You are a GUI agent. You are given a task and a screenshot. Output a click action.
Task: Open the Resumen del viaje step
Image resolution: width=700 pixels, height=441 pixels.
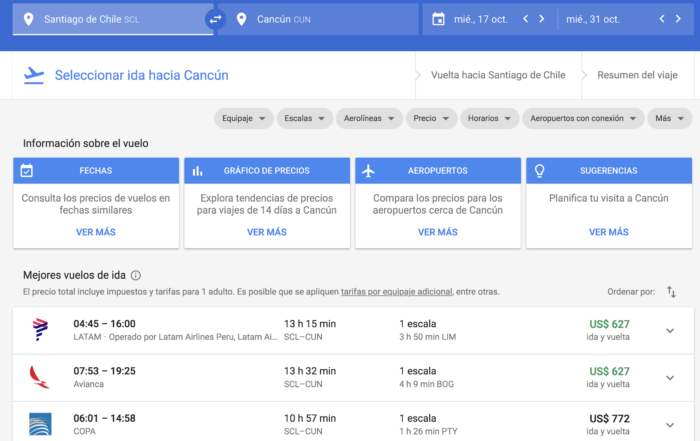tap(638, 75)
